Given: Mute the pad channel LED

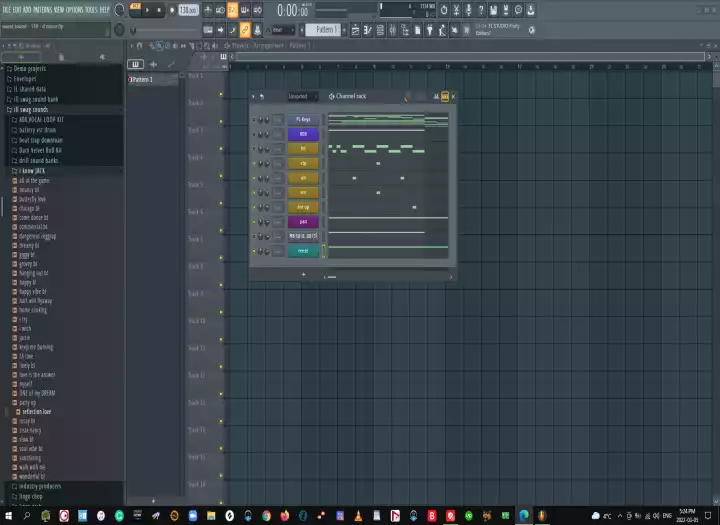Looking at the screenshot, I should pyautogui.click(x=254, y=222).
